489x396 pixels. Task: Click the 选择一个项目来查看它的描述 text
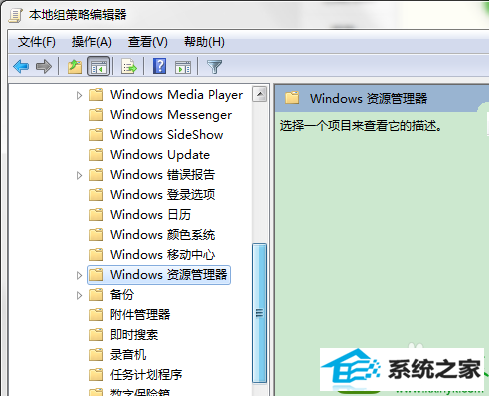361,126
